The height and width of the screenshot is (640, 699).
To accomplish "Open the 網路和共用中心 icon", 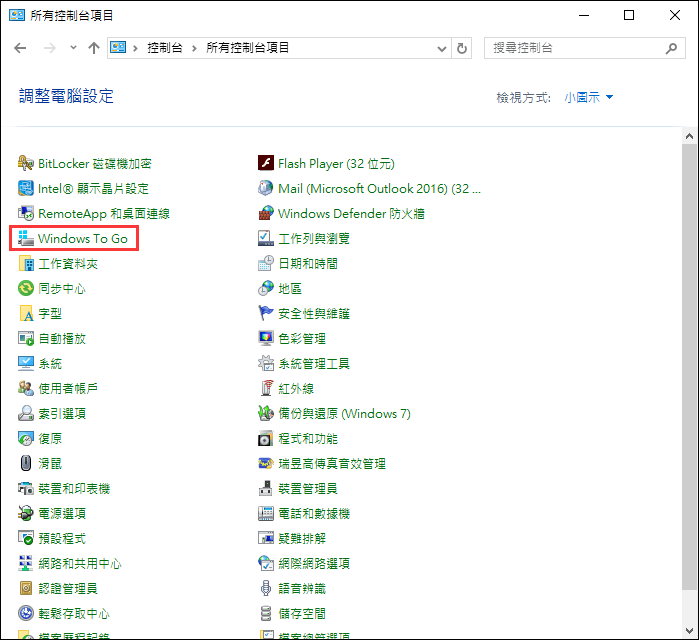I will (25, 563).
